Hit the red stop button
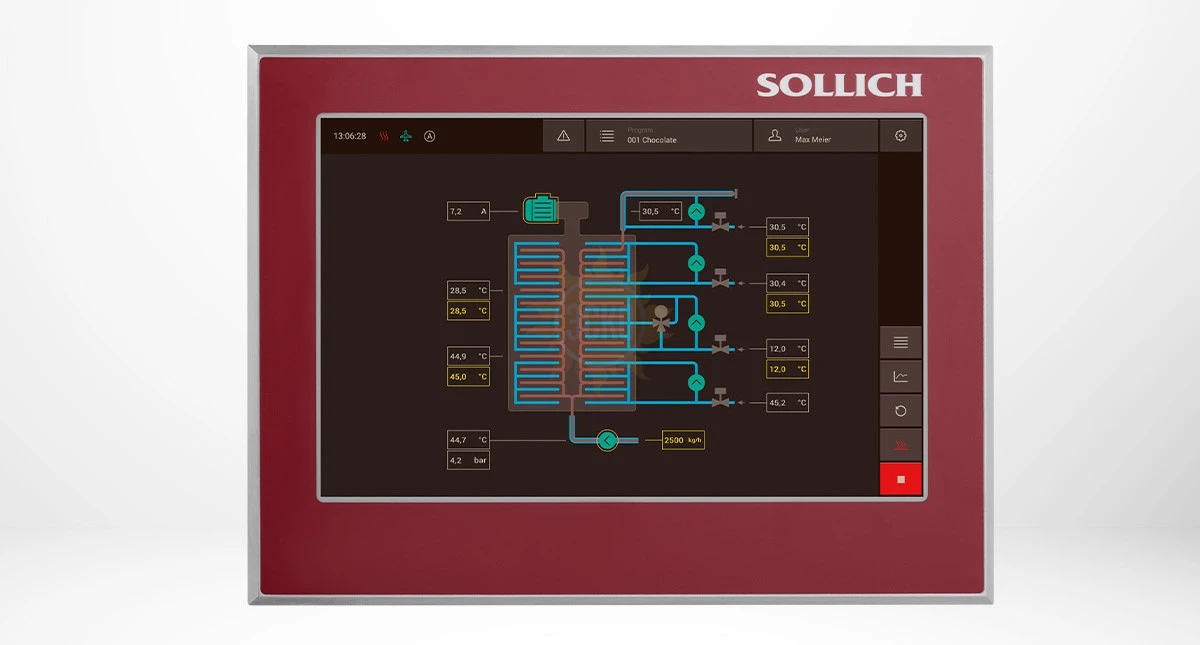The height and width of the screenshot is (645, 1200). tap(901, 479)
